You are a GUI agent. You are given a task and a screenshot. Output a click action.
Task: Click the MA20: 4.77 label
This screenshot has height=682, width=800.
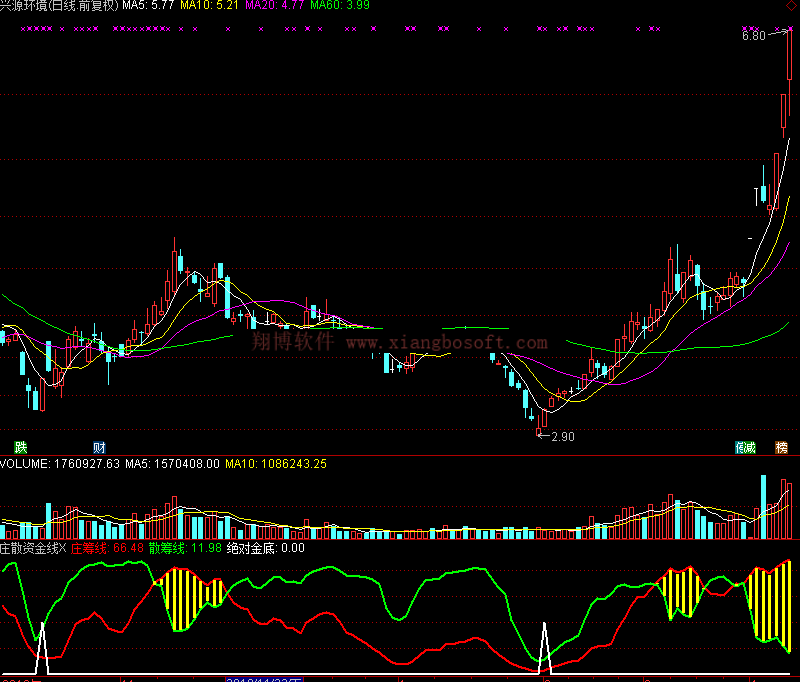(x=274, y=5)
